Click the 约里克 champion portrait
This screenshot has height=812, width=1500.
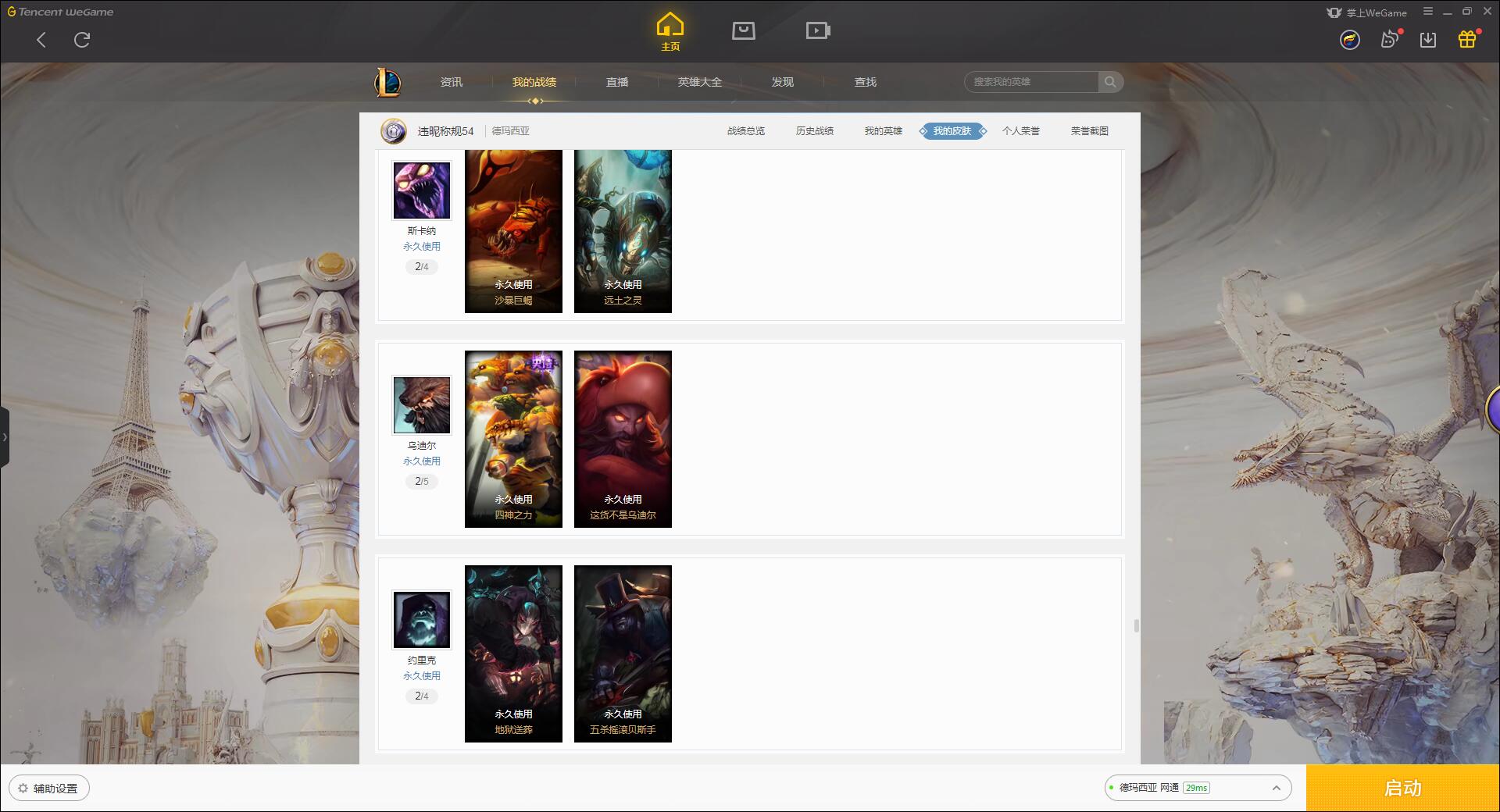point(422,620)
